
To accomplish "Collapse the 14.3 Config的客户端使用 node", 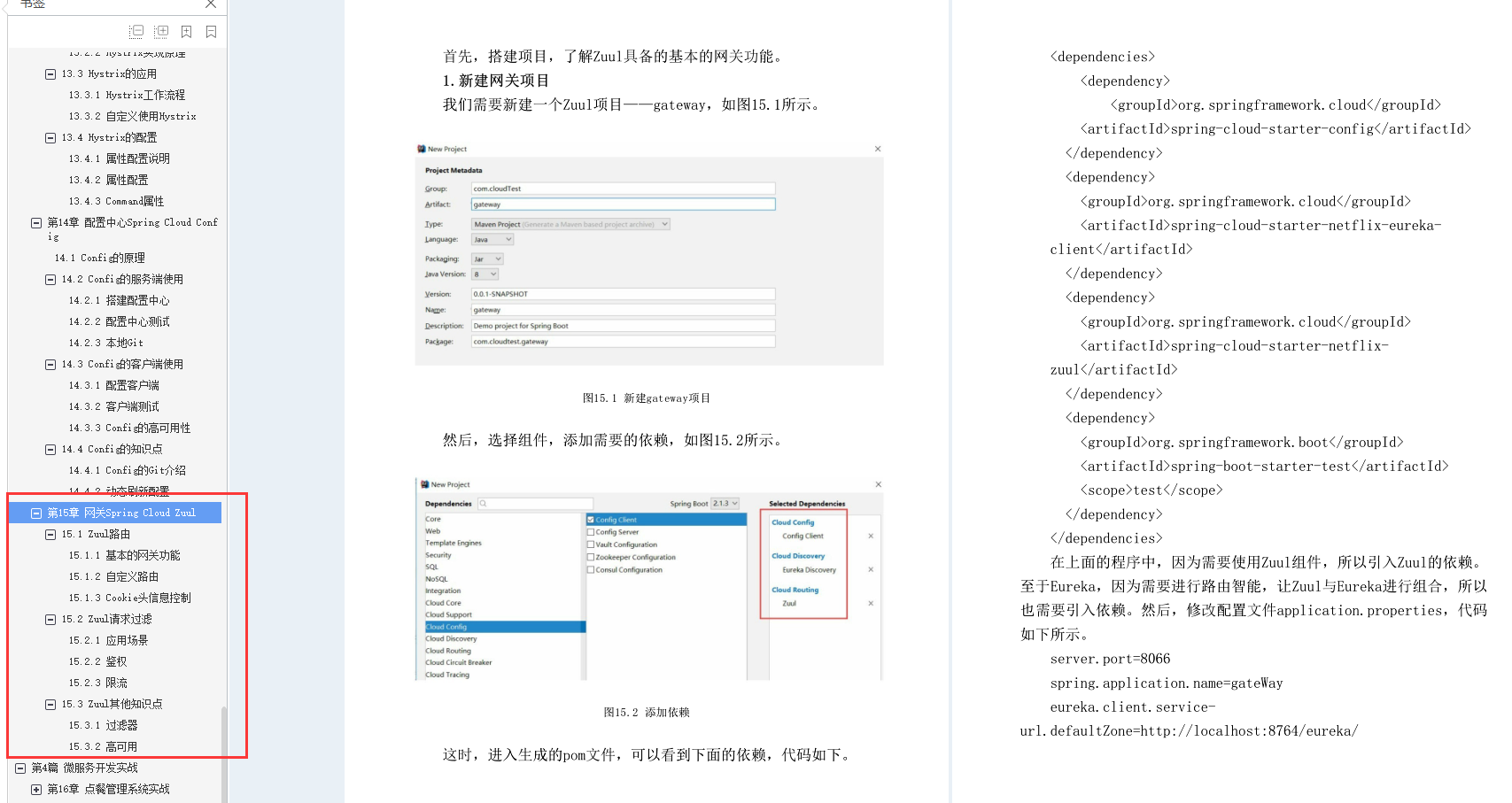I will coord(50,365).
